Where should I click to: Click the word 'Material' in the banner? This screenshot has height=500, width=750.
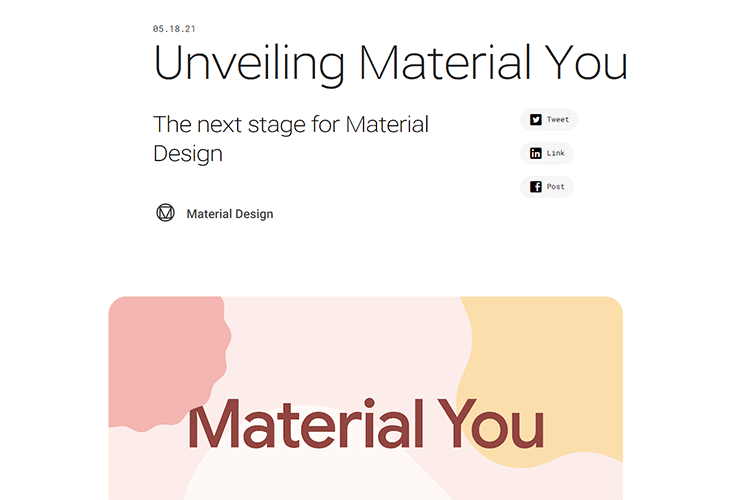pos(302,425)
